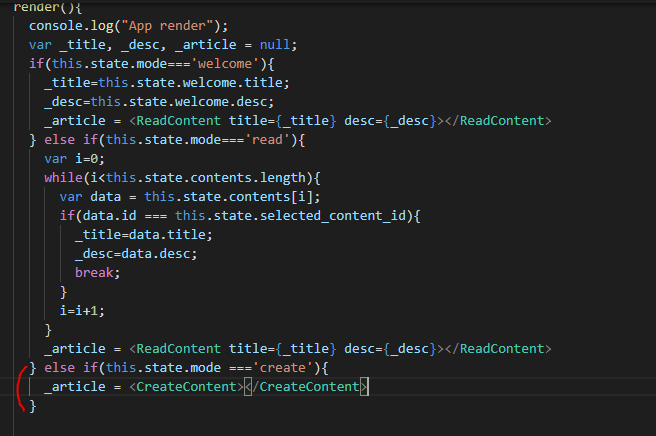Click _title=data.title assignment
This screenshot has height=436, width=656.
144,235
